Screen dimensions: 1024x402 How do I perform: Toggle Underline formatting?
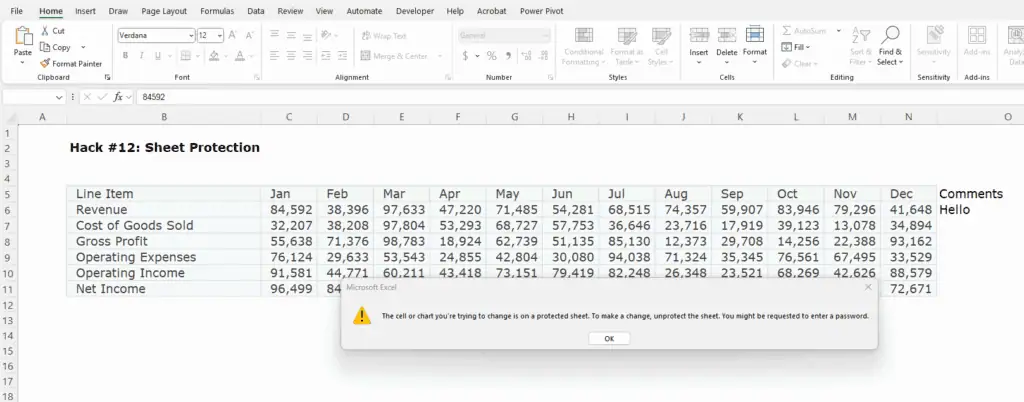point(157,56)
